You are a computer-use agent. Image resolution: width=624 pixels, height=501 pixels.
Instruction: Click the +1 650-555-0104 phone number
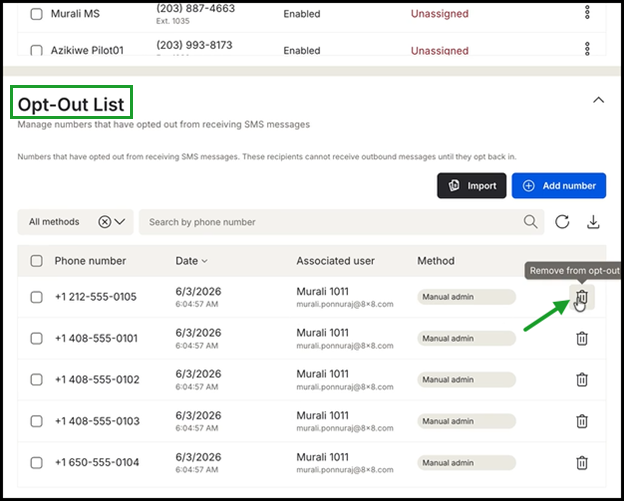click(97, 462)
